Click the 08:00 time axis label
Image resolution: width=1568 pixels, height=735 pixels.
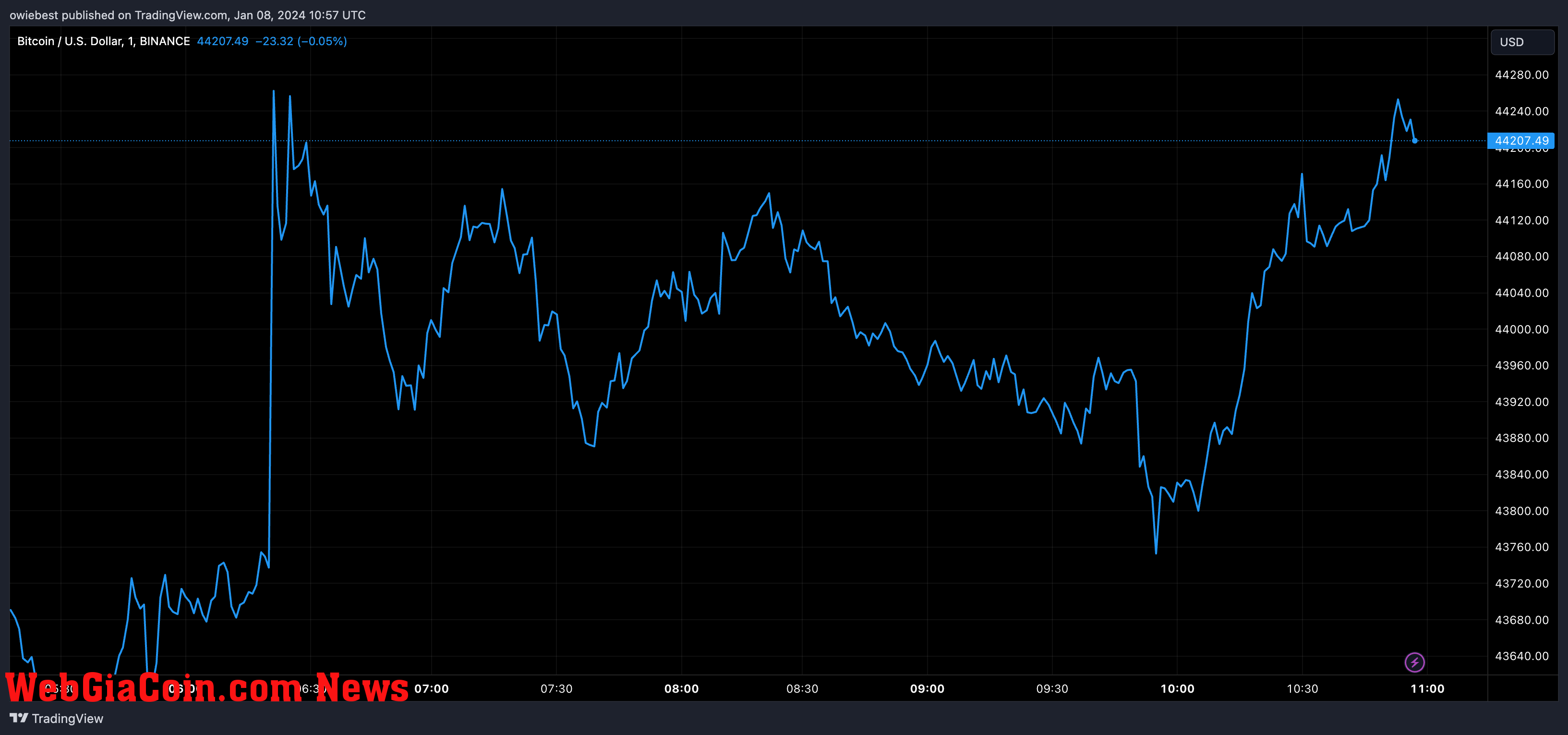(682, 689)
